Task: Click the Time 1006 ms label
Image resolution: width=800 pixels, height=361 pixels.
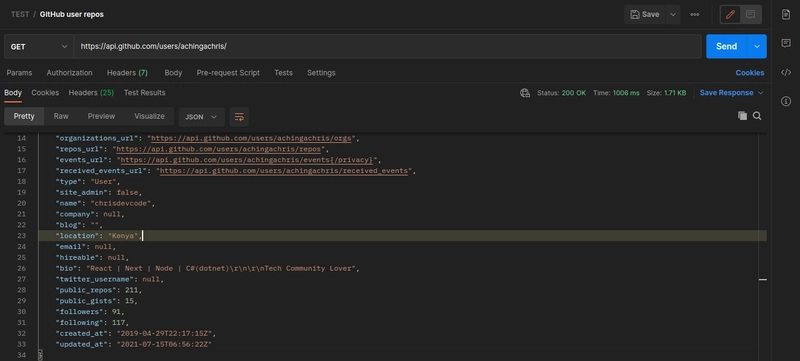Action: tap(616, 93)
